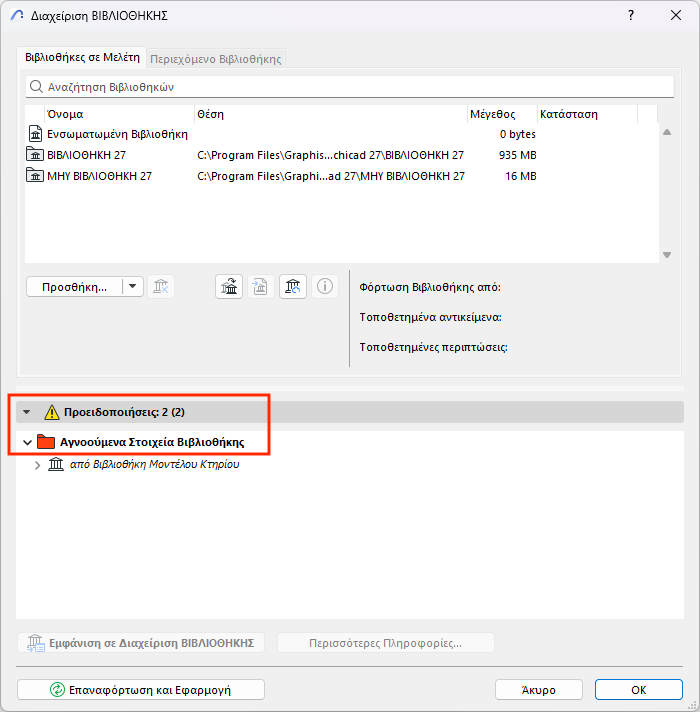Click the 935 MB size cell
The width and height of the screenshot is (700, 712).
(518, 155)
